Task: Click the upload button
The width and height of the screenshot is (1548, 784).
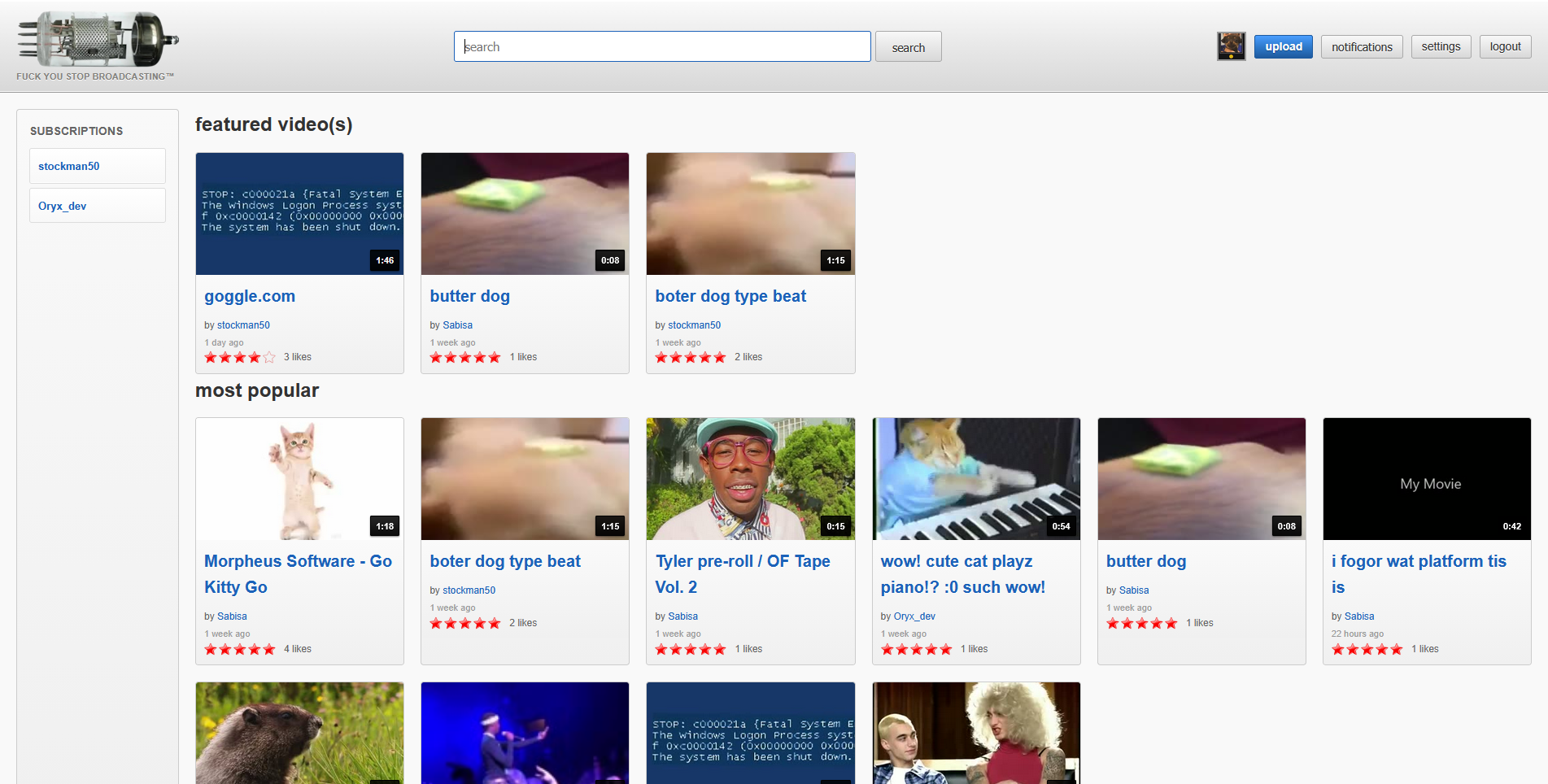Action: [1283, 46]
